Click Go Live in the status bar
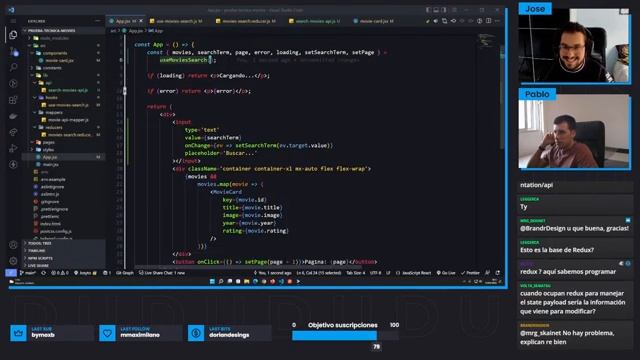 [x=446, y=273]
